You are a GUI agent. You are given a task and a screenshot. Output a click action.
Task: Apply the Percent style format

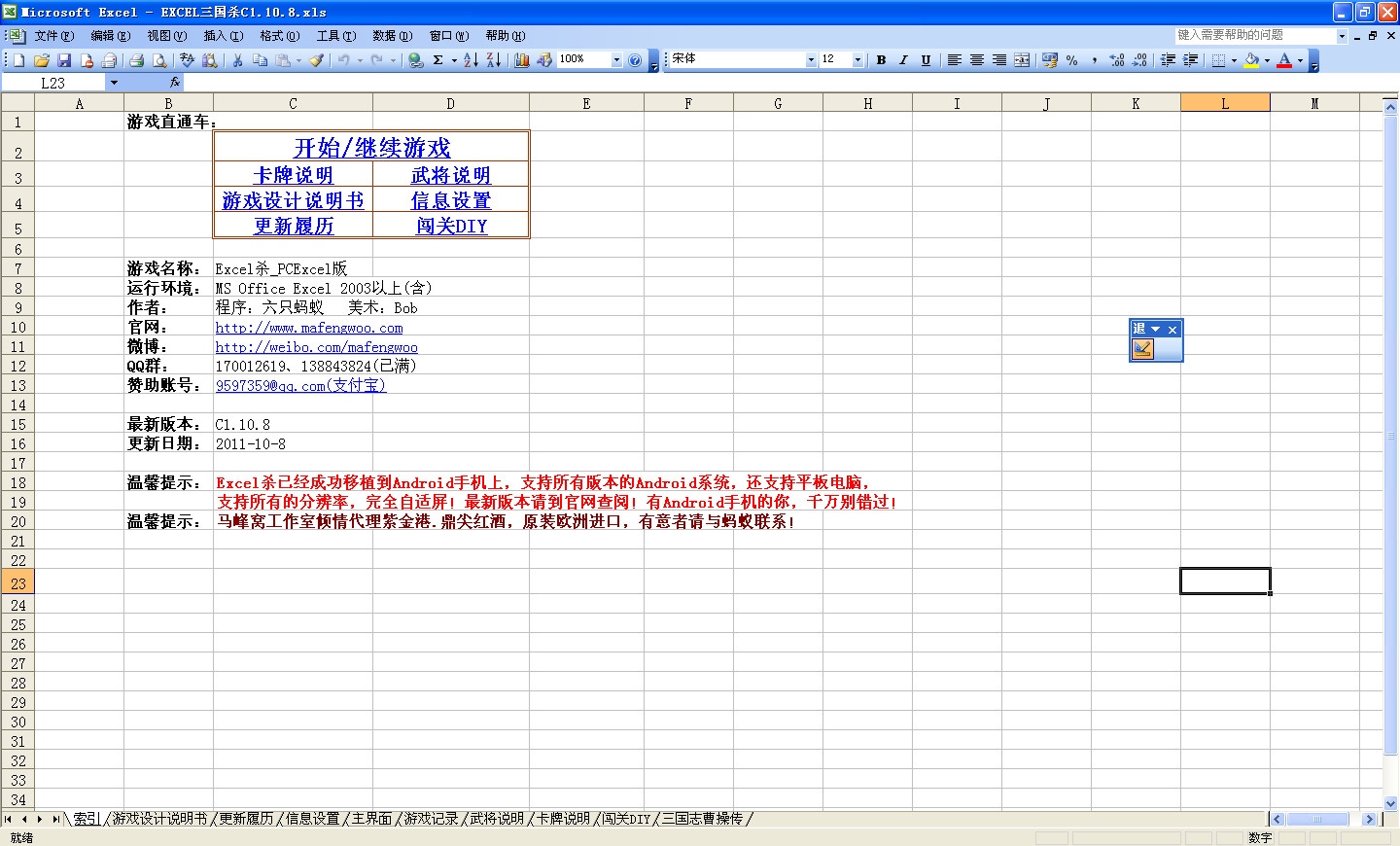(x=1071, y=60)
